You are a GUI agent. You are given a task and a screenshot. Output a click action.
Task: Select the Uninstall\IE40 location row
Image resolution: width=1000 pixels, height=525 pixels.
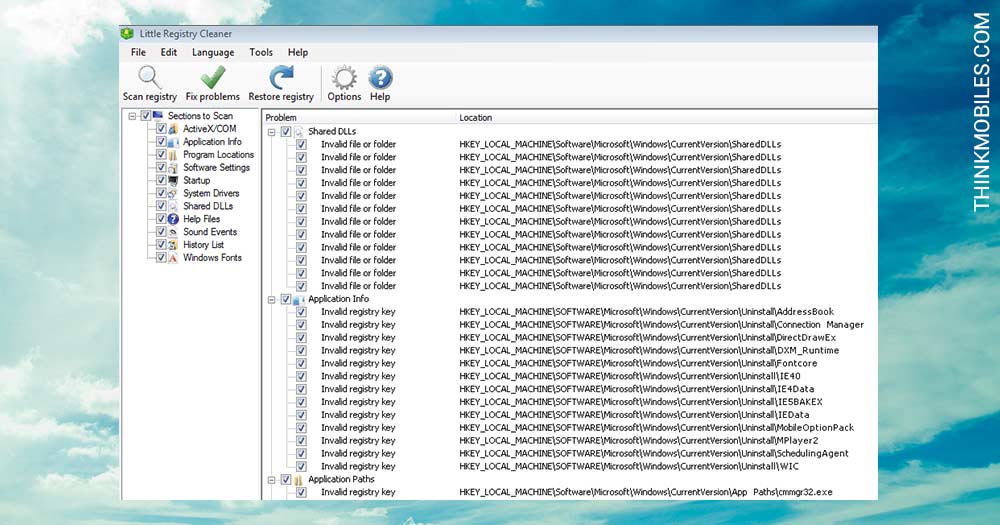(629, 376)
